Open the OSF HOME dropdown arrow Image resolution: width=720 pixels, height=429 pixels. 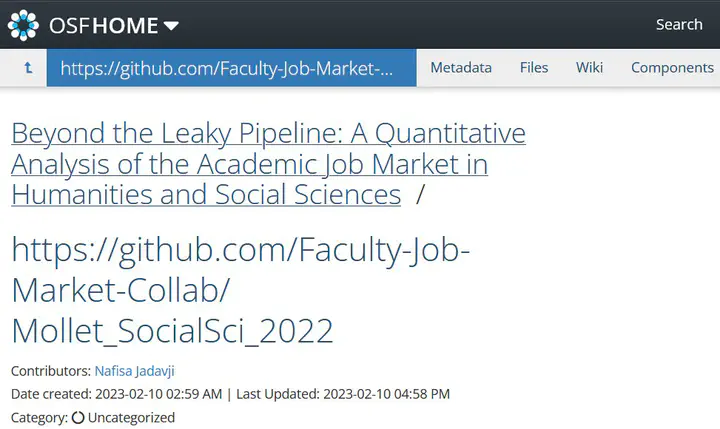171,26
